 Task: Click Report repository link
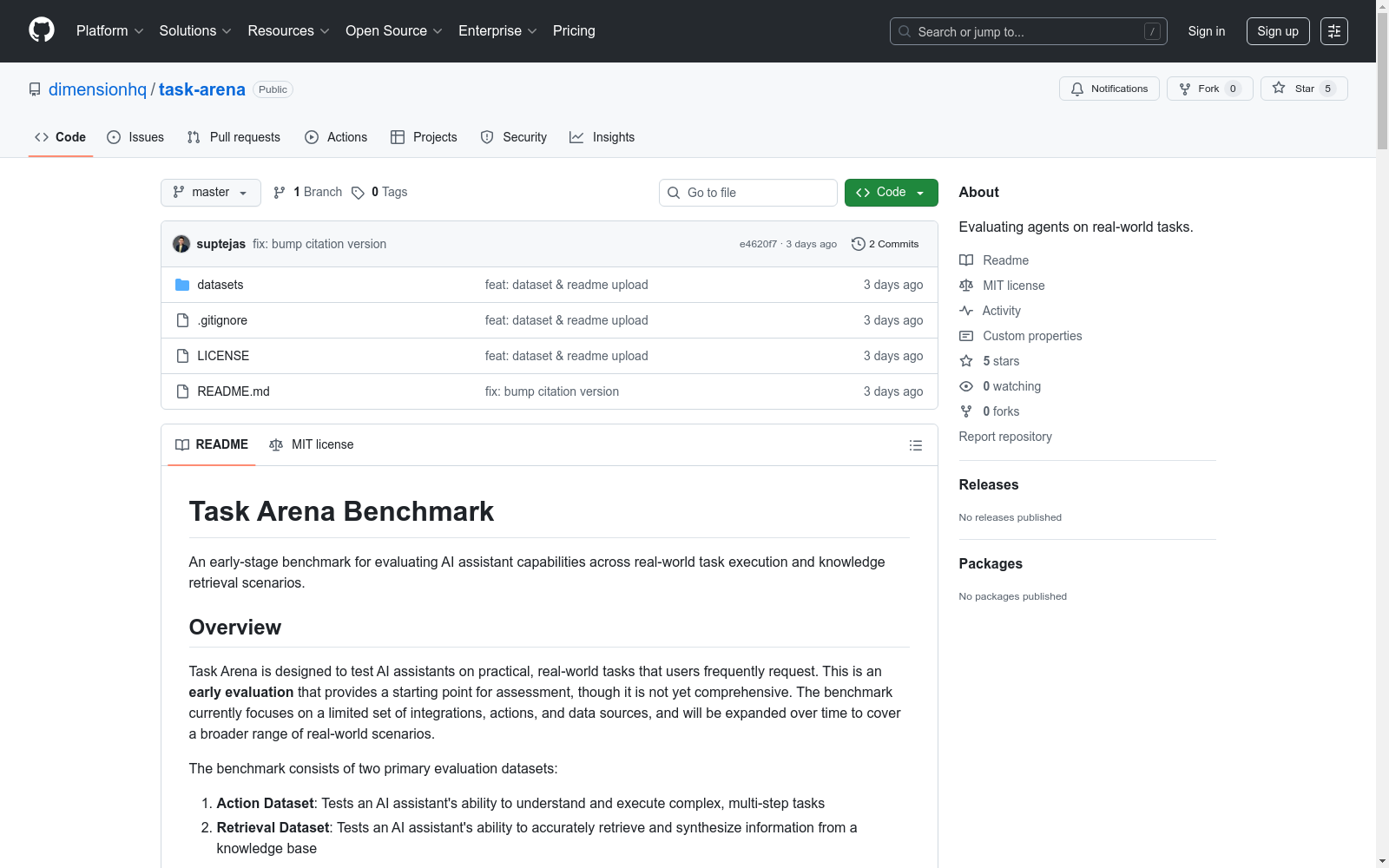[x=1005, y=437]
